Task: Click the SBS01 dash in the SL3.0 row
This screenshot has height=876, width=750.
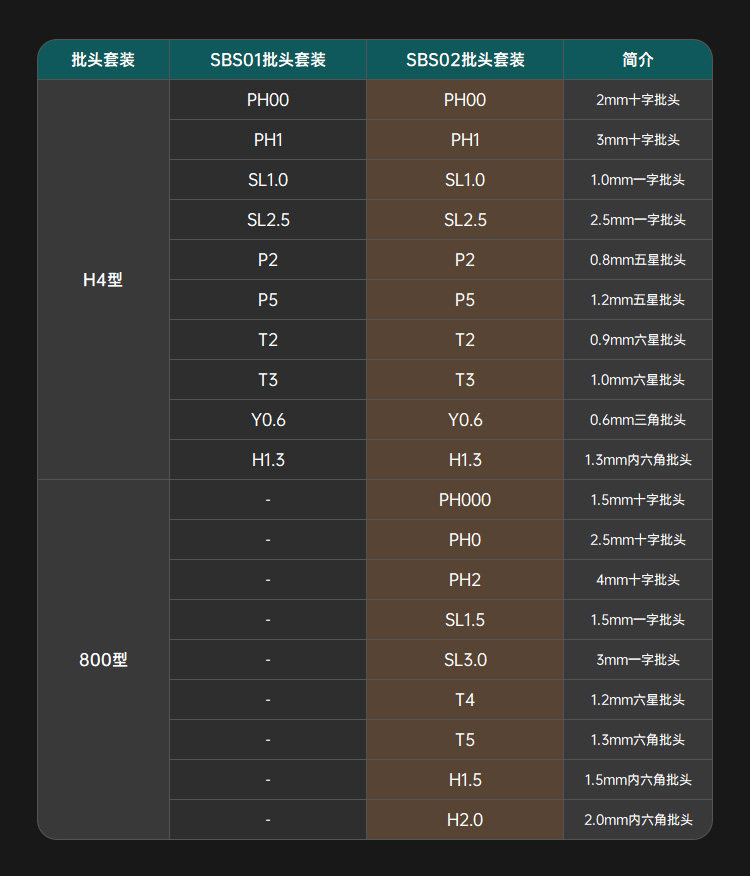Action: click(268, 660)
